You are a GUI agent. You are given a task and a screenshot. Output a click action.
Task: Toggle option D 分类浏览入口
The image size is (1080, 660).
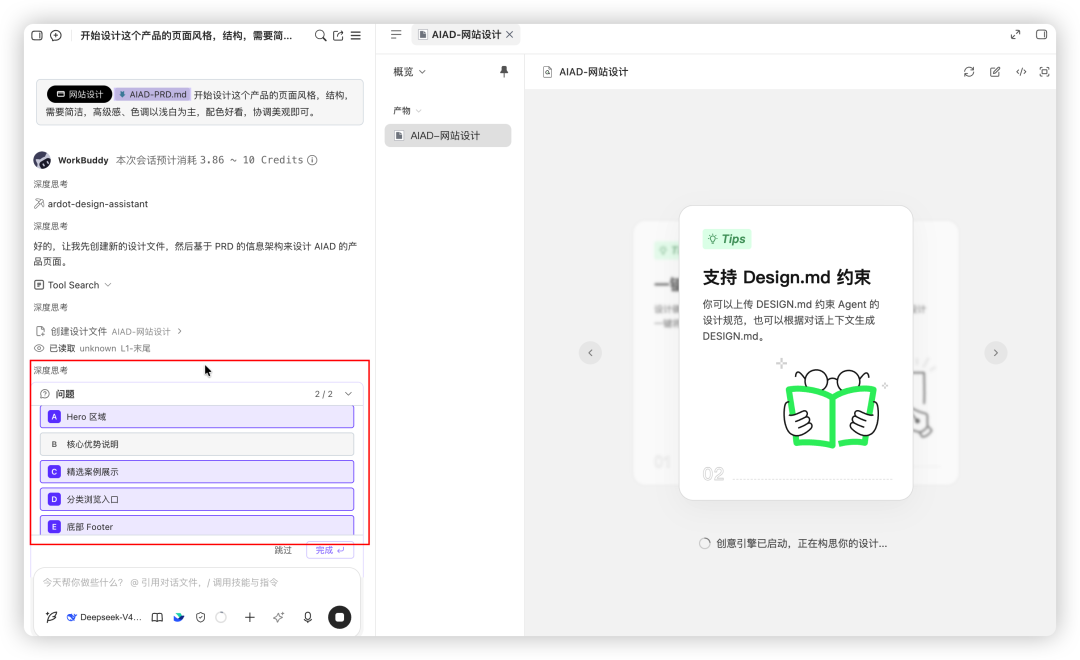[197, 499]
